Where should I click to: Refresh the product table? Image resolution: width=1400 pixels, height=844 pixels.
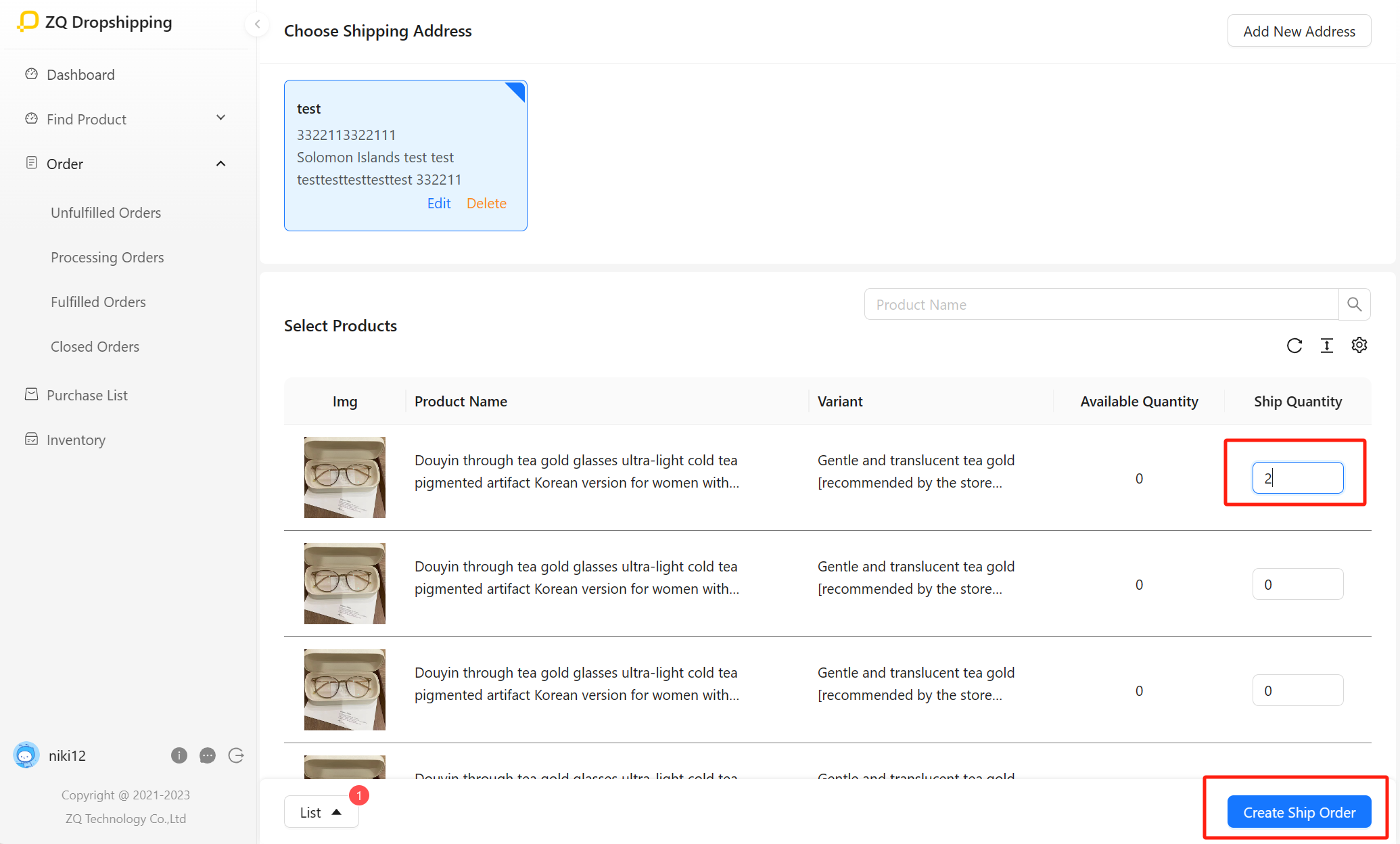click(x=1294, y=346)
